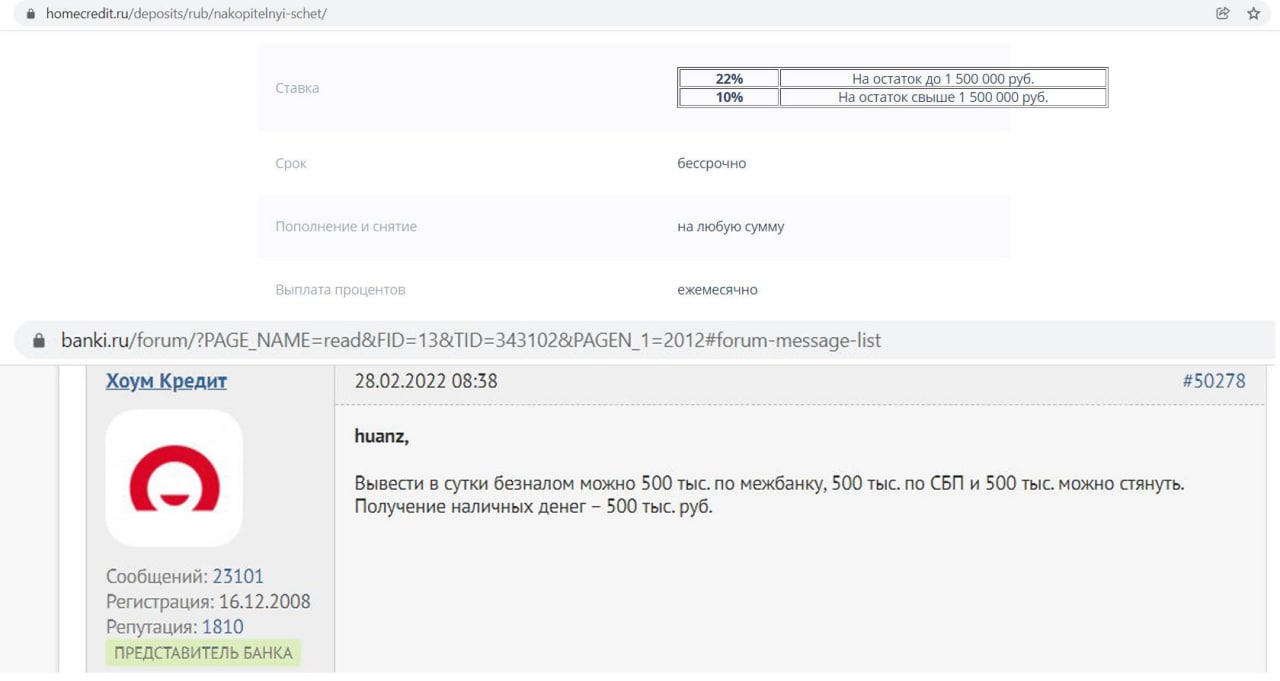Open the Хоум Кредит user profile link

[166, 381]
